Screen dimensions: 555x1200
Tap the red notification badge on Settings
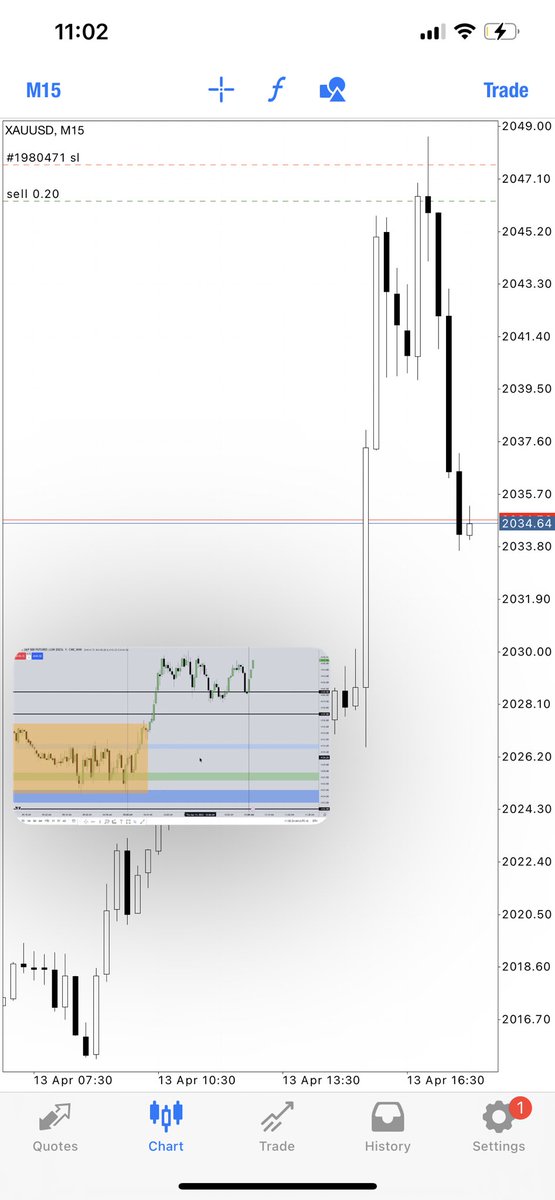519,1106
